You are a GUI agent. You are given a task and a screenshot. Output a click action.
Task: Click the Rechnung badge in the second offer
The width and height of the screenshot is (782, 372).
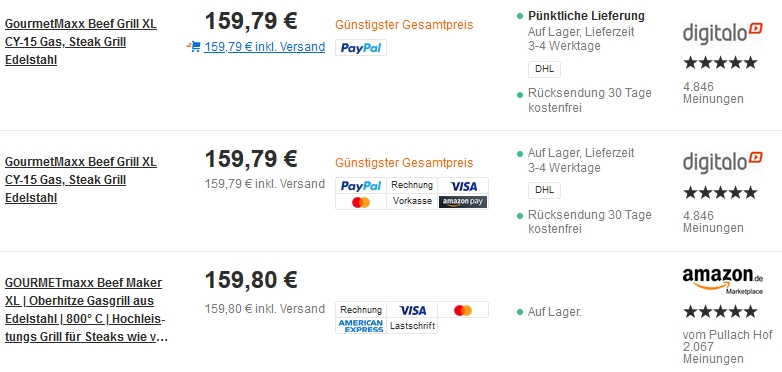tap(412, 186)
